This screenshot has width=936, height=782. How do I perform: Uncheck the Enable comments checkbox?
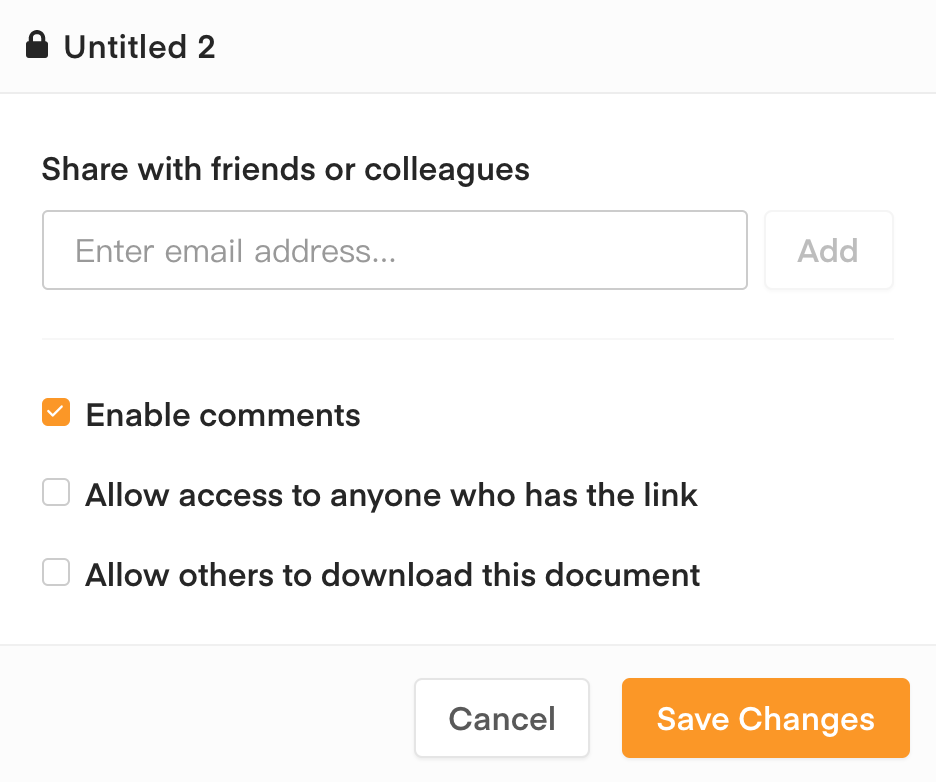pyautogui.click(x=56, y=413)
